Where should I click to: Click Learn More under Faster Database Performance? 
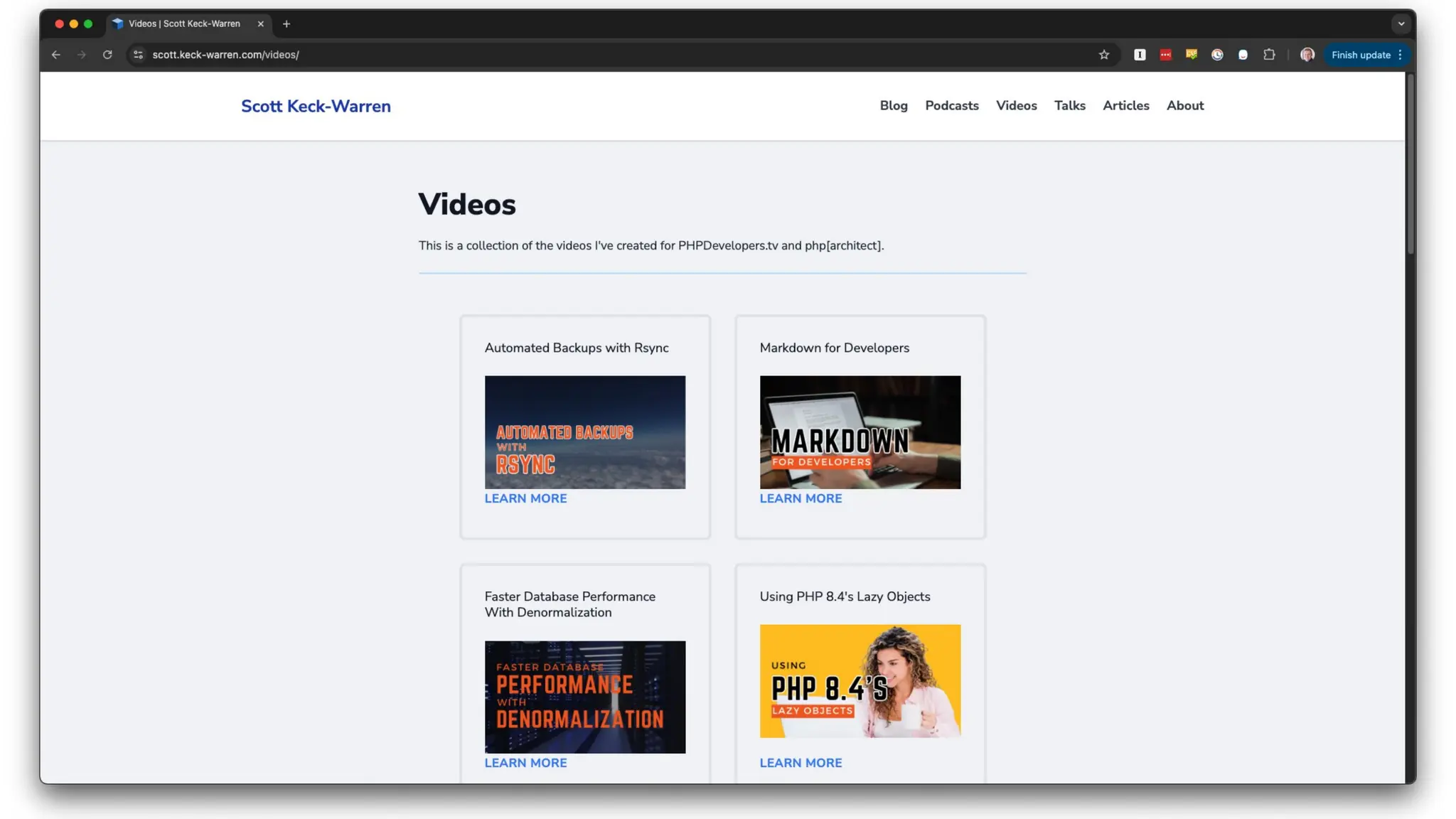coord(526,763)
